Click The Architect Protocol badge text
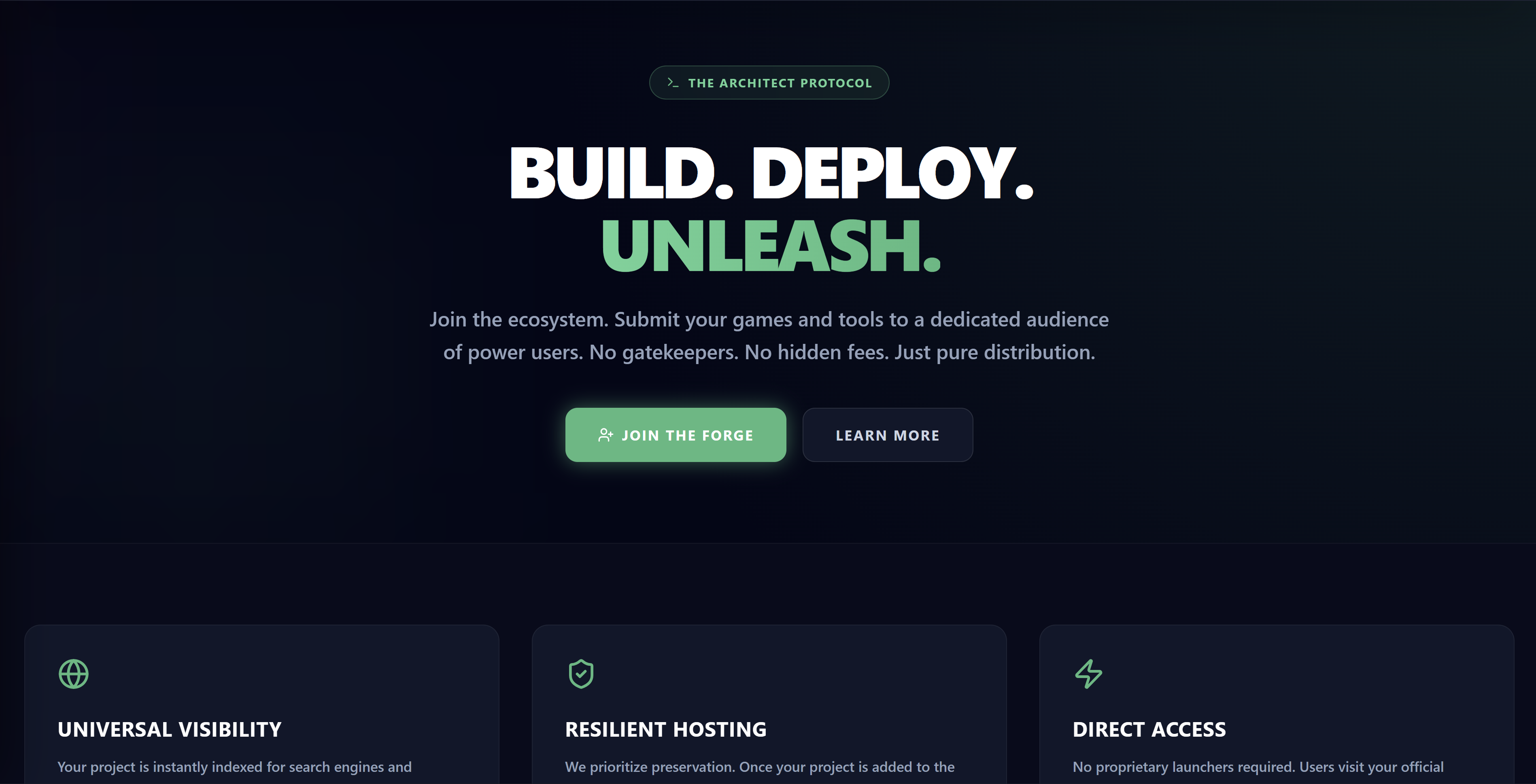The height and width of the screenshot is (784, 1536). pos(779,83)
